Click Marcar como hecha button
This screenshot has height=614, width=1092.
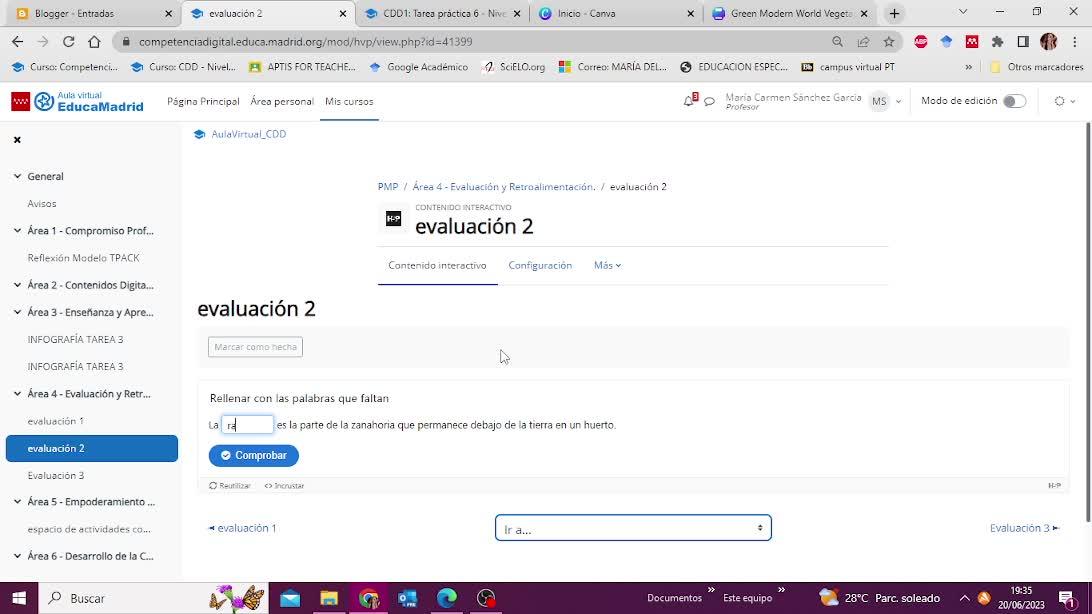(256, 347)
